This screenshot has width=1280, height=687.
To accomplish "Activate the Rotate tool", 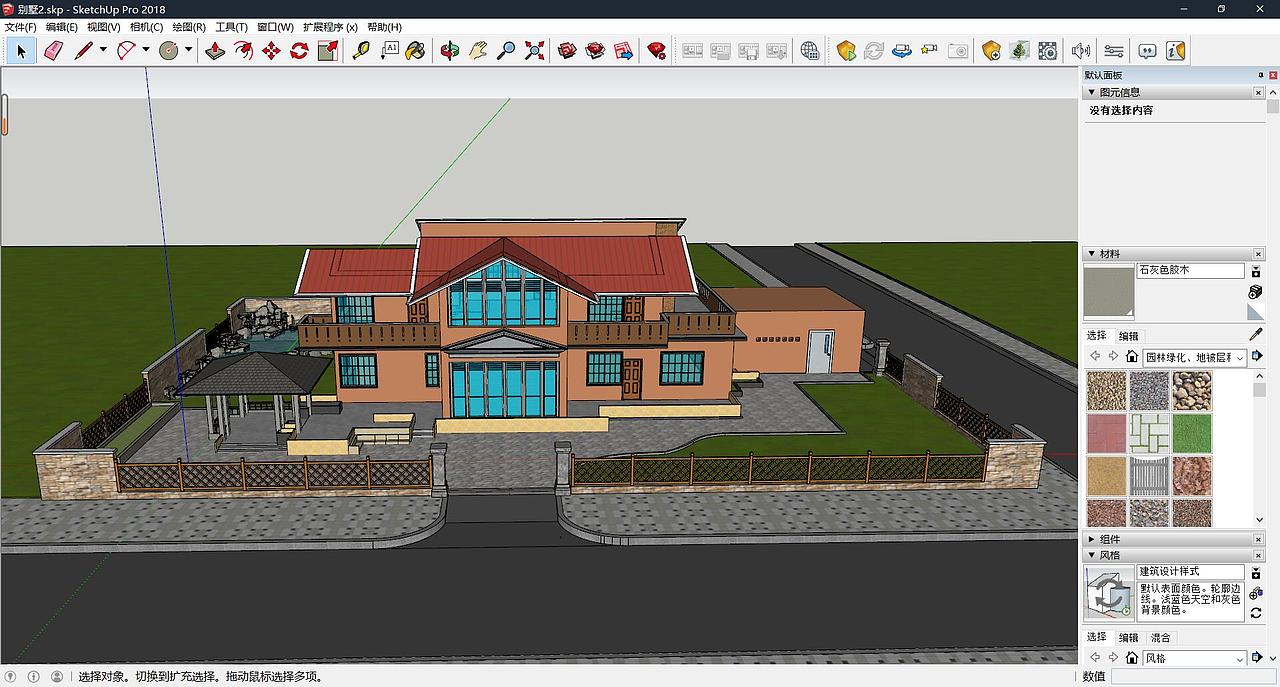I will coord(299,50).
